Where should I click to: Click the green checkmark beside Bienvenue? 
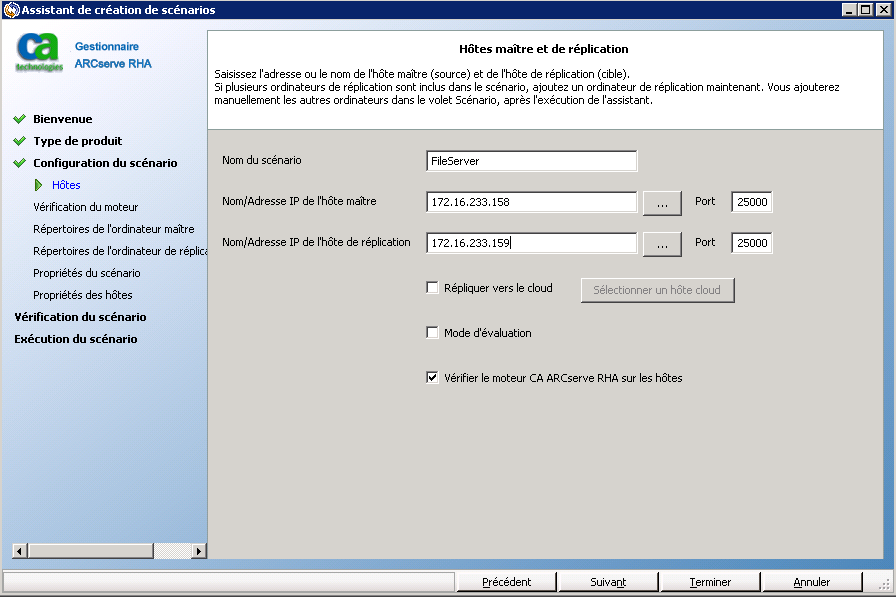coord(19,119)
